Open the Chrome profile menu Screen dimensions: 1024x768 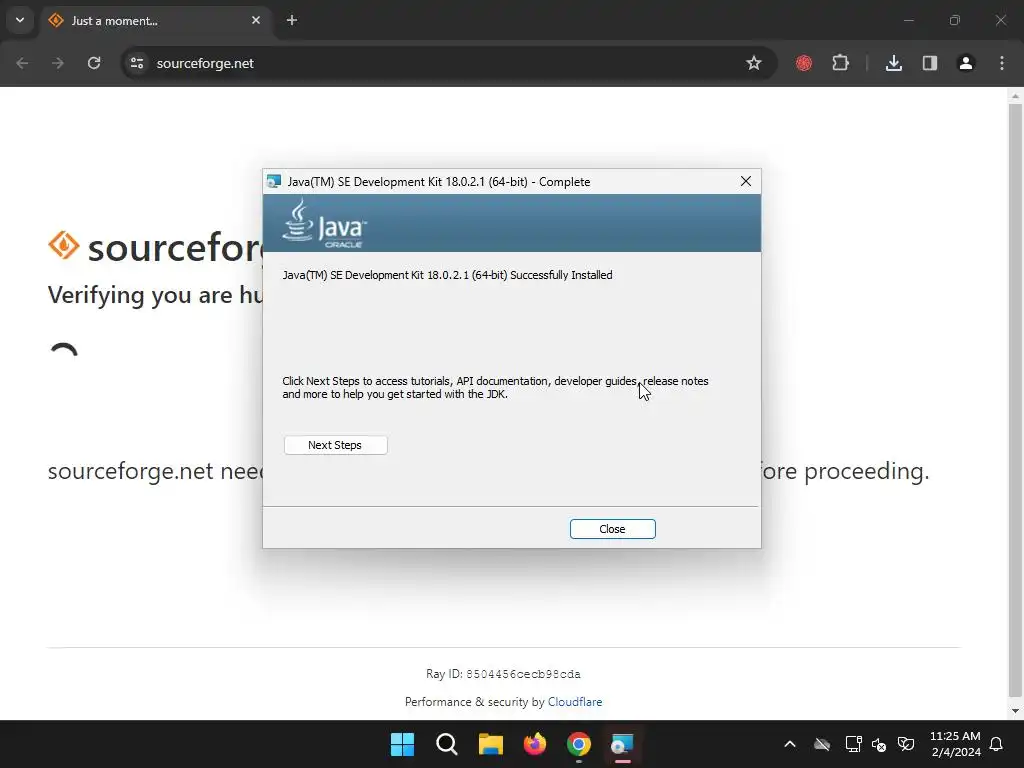(966, 63)
